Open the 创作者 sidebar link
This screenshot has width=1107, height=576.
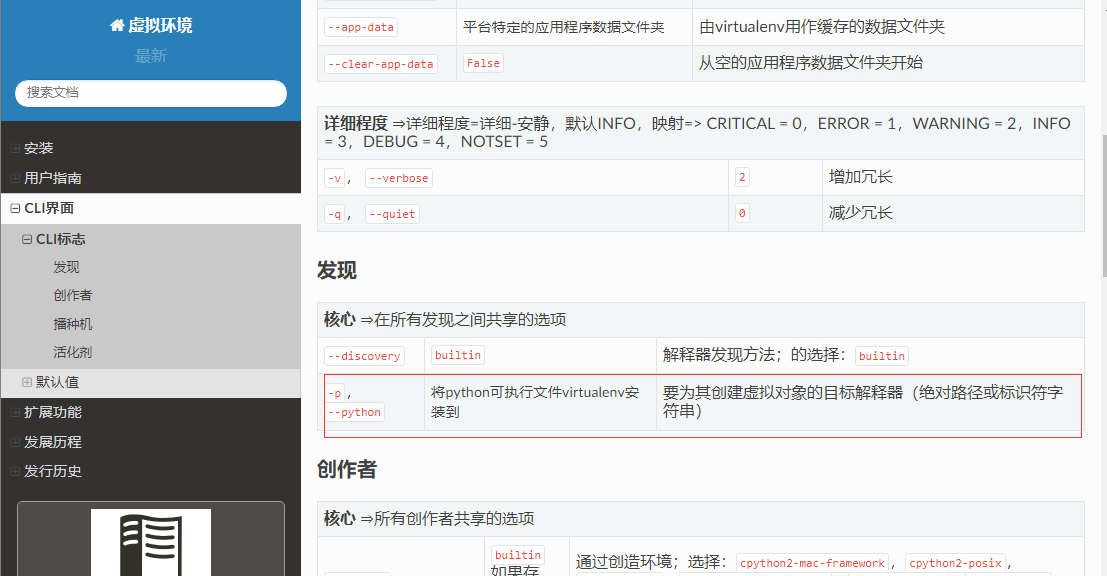pyautogui.click(x=73, y=295)
